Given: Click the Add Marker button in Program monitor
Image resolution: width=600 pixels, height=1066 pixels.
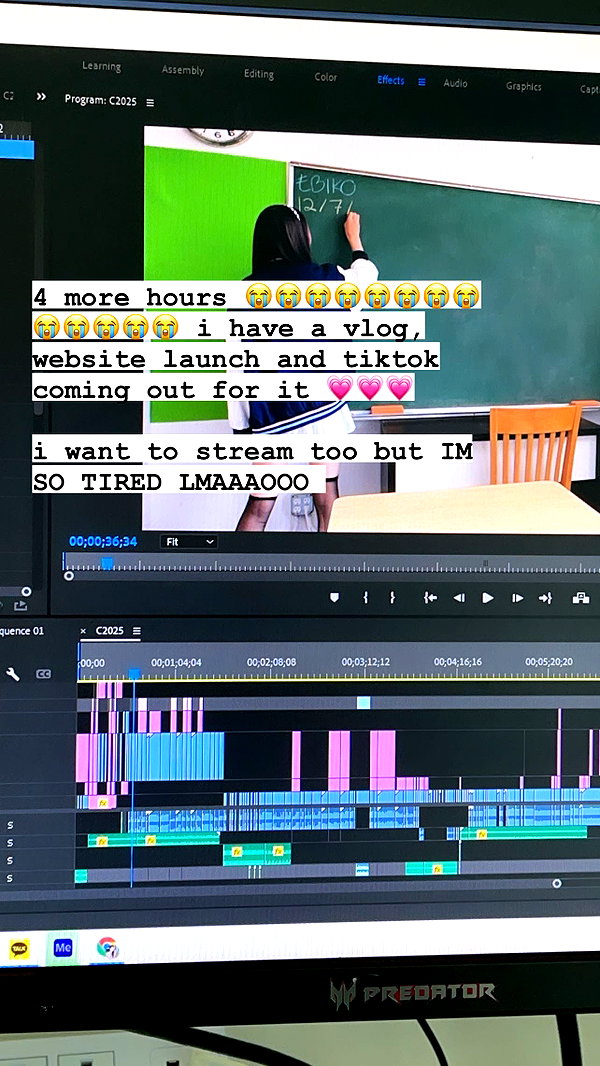Looking at the screenshot, I should [x=334, y=597].
